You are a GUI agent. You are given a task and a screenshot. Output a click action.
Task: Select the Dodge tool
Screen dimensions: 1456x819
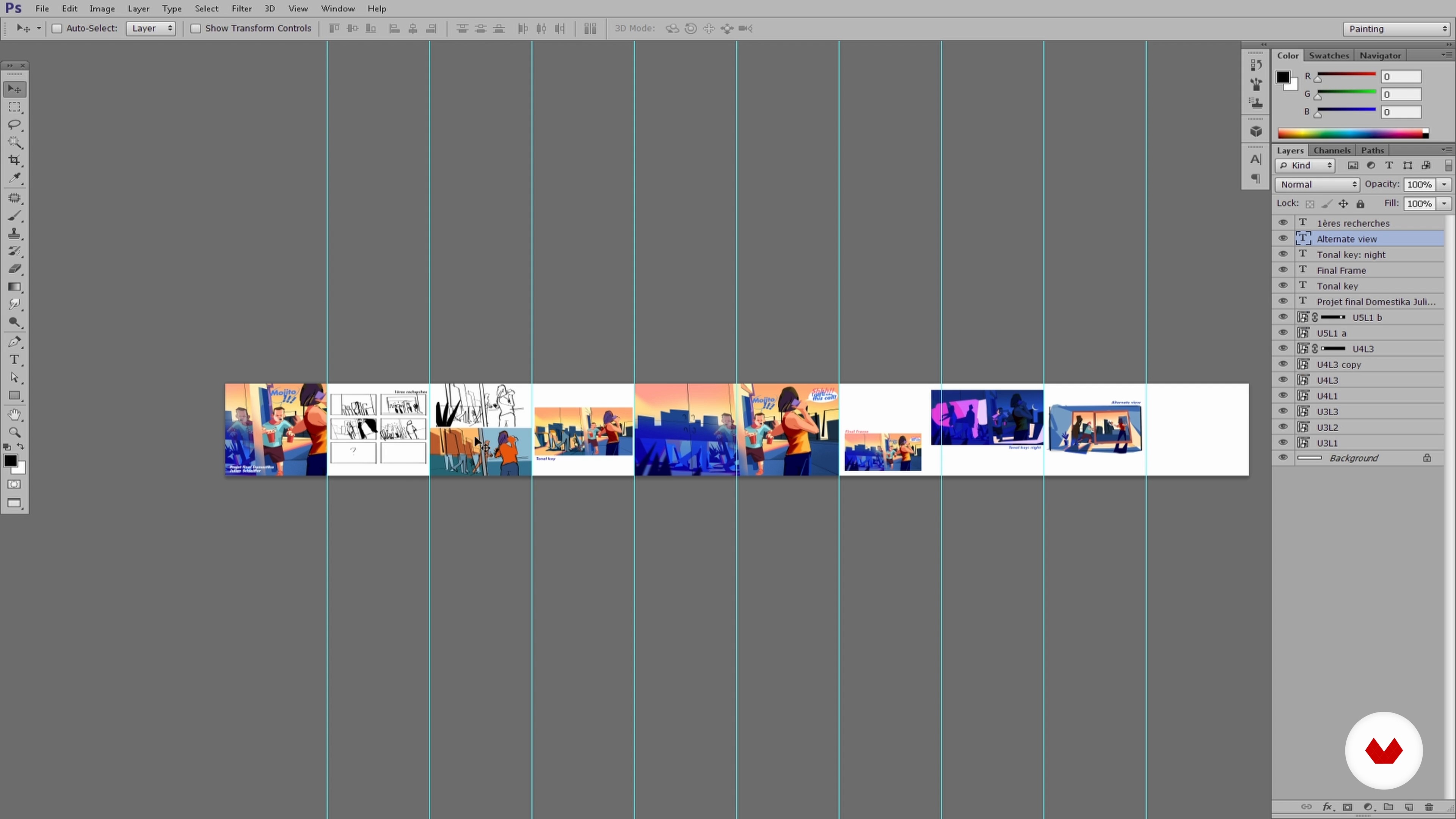tap(15, 323)
